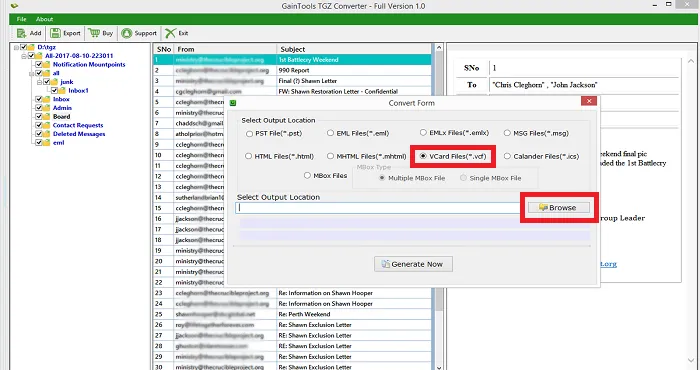
Task: Click the Board folder icon in the tree
Action: click(46, 116)
